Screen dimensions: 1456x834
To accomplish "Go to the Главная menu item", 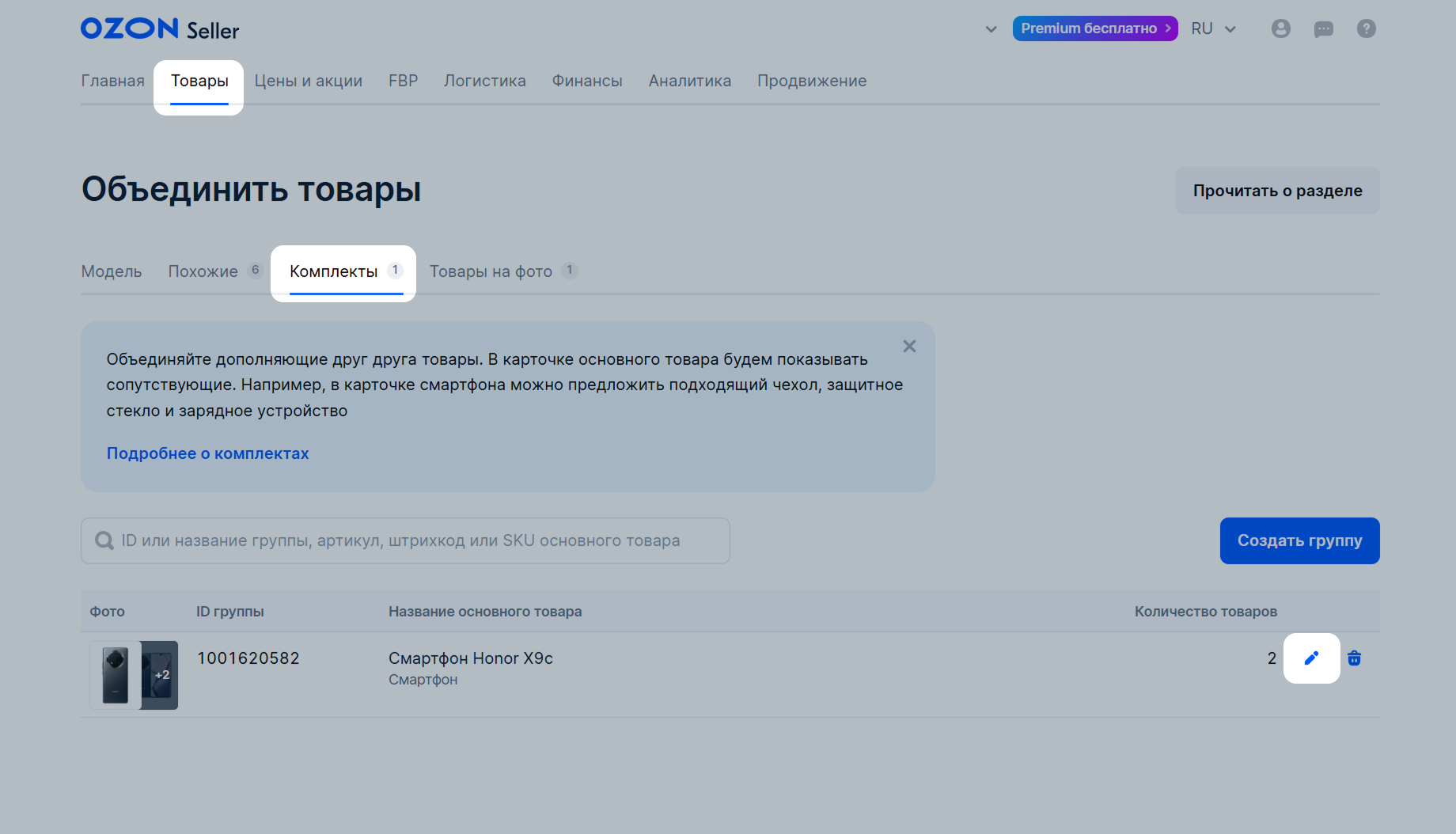I will point(113,81).
